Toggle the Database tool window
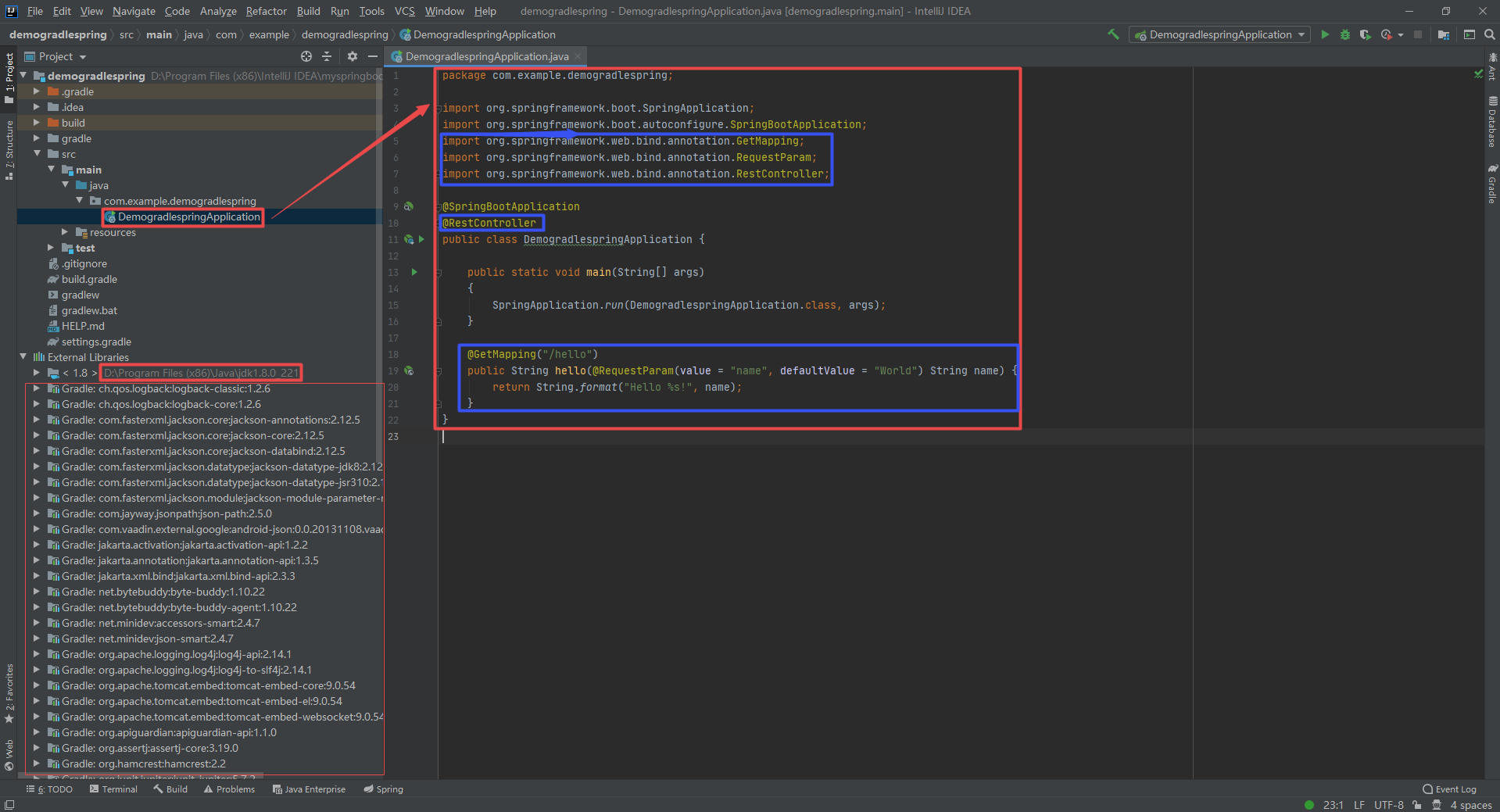1500x812 pixels. coord(1492,121)
